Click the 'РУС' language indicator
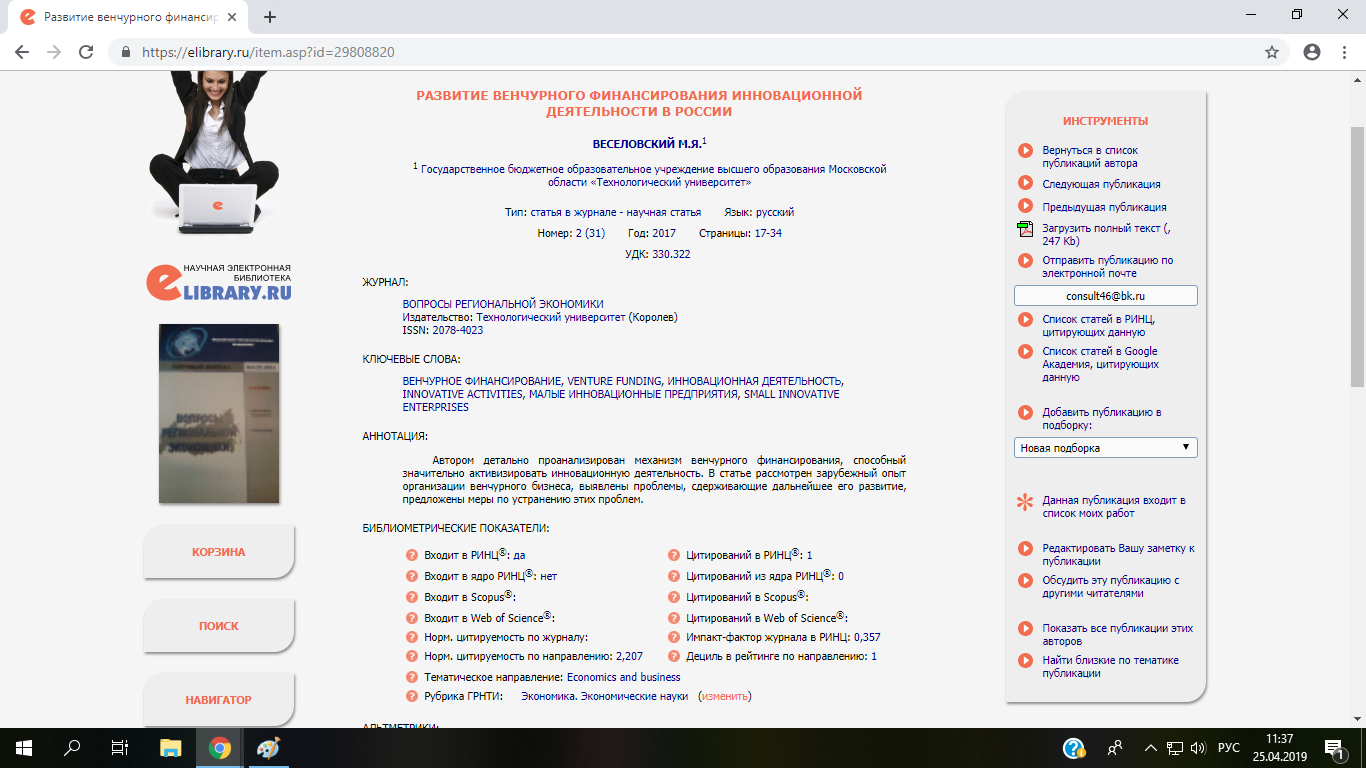 (1229, 748)
